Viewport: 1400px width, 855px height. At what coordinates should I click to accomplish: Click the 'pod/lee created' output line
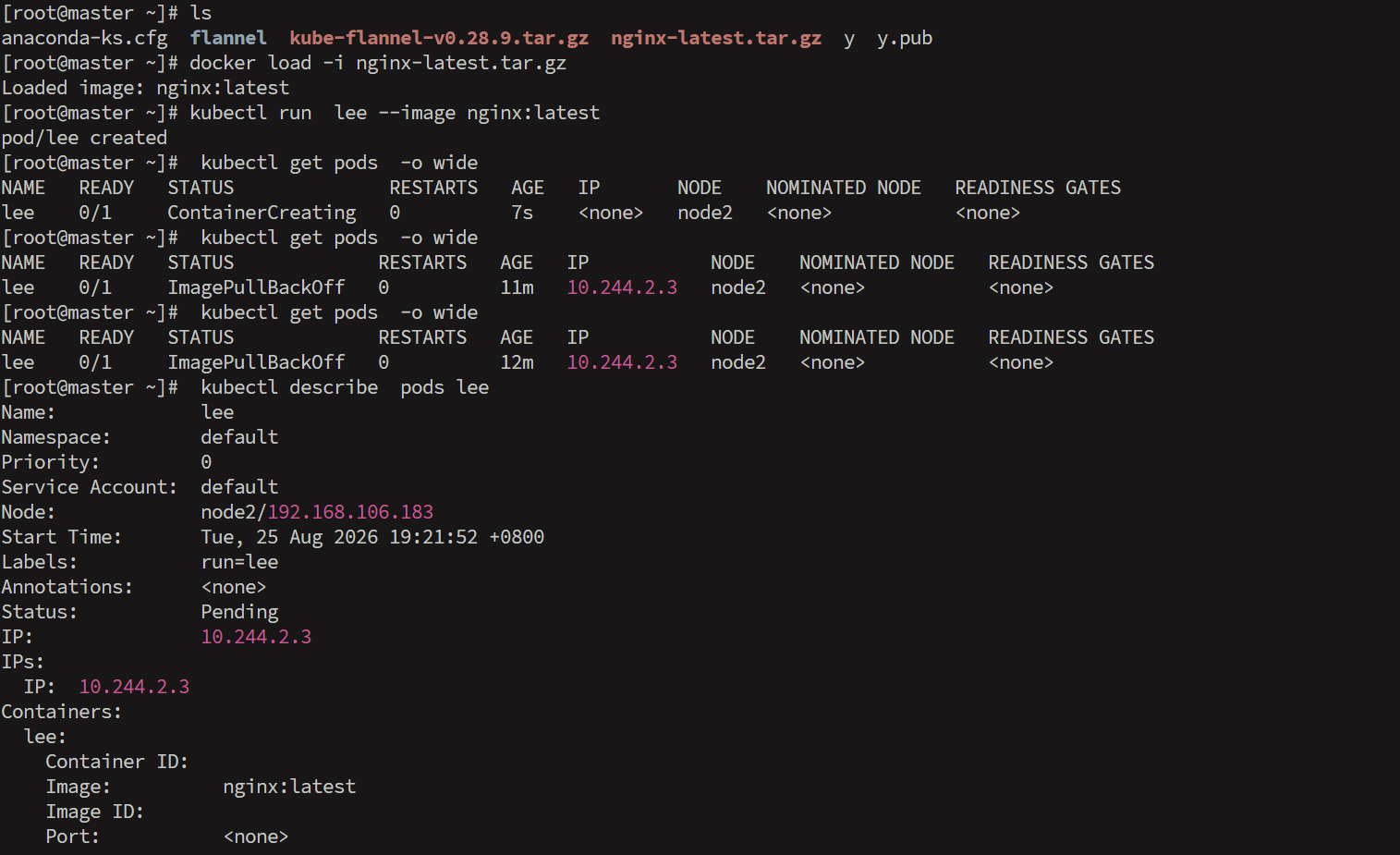(x=84, y=138)
